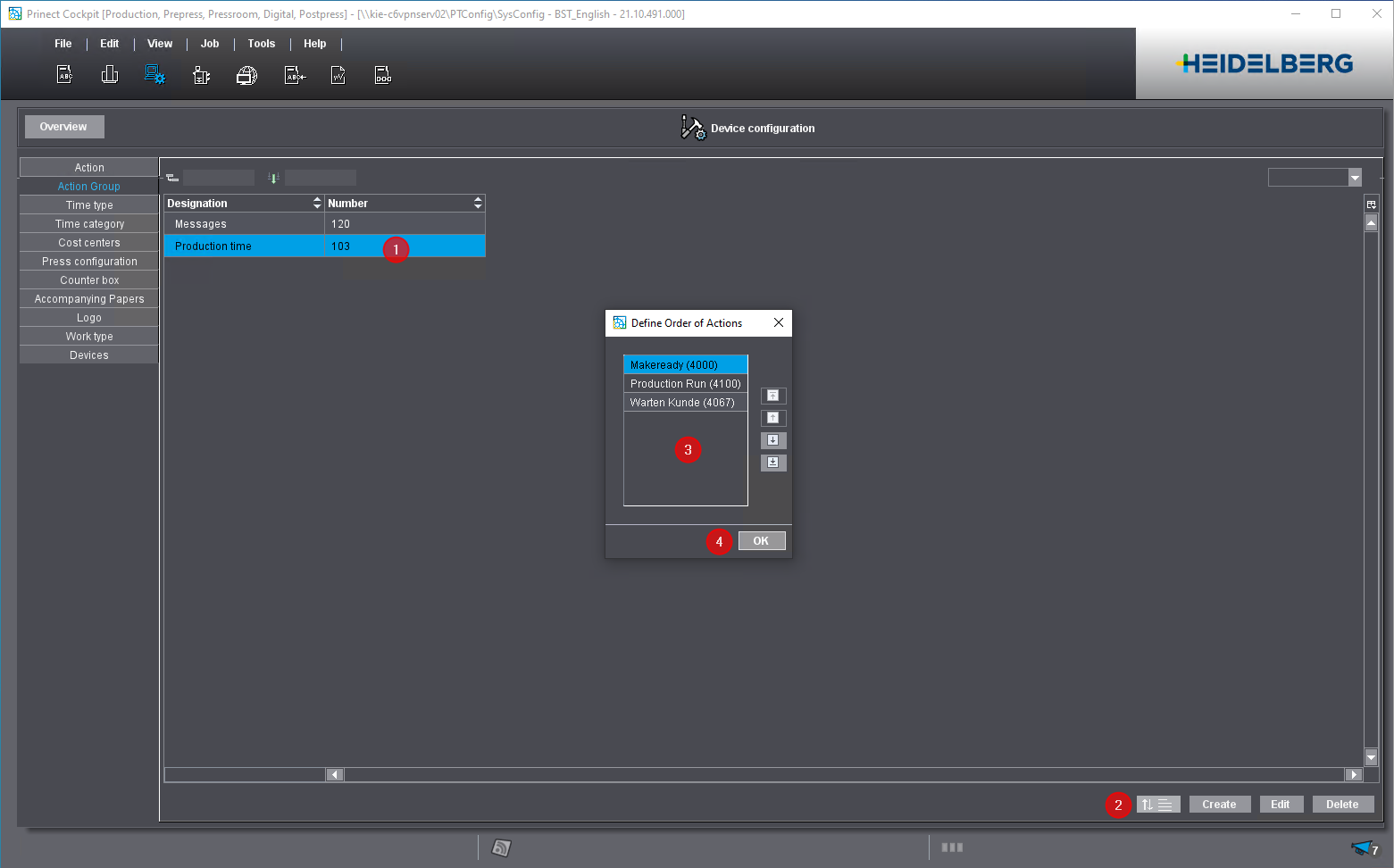Open the dropdown above the scrollbar
This screenshot has height=868, width=1394.
[1315, 177]
